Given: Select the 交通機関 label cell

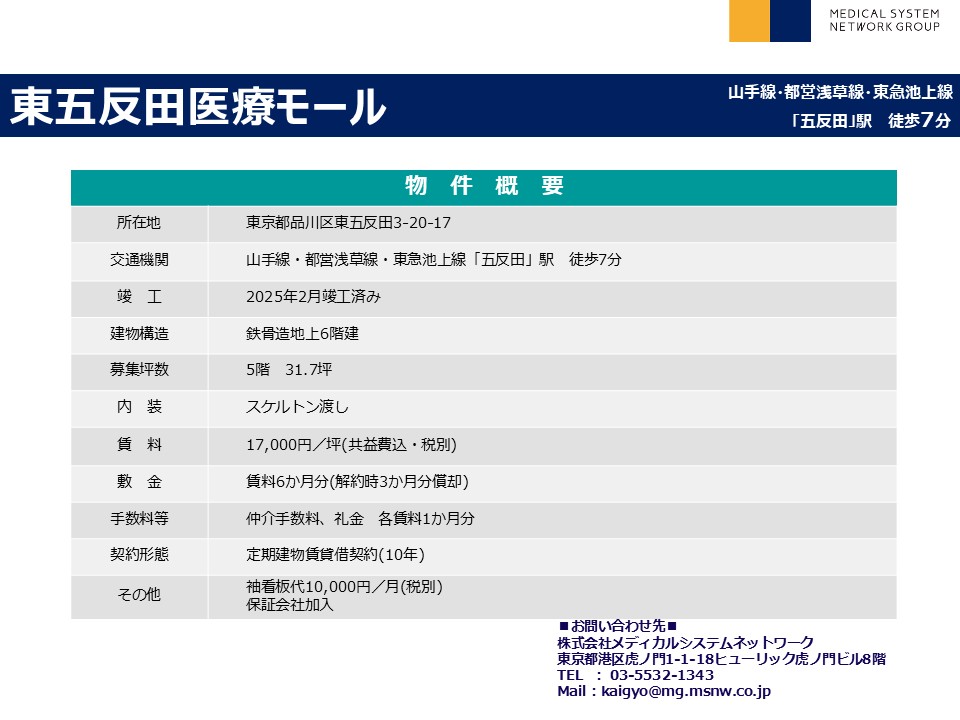Looking at the screenshot, I should 139,259.
